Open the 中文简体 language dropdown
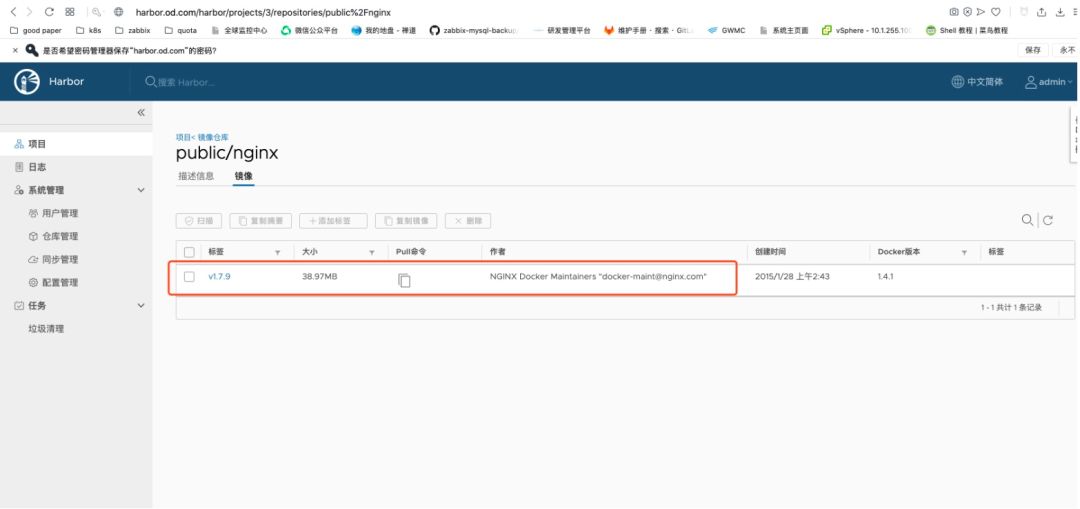This screenshot has width=1080, height=509. 977,81
